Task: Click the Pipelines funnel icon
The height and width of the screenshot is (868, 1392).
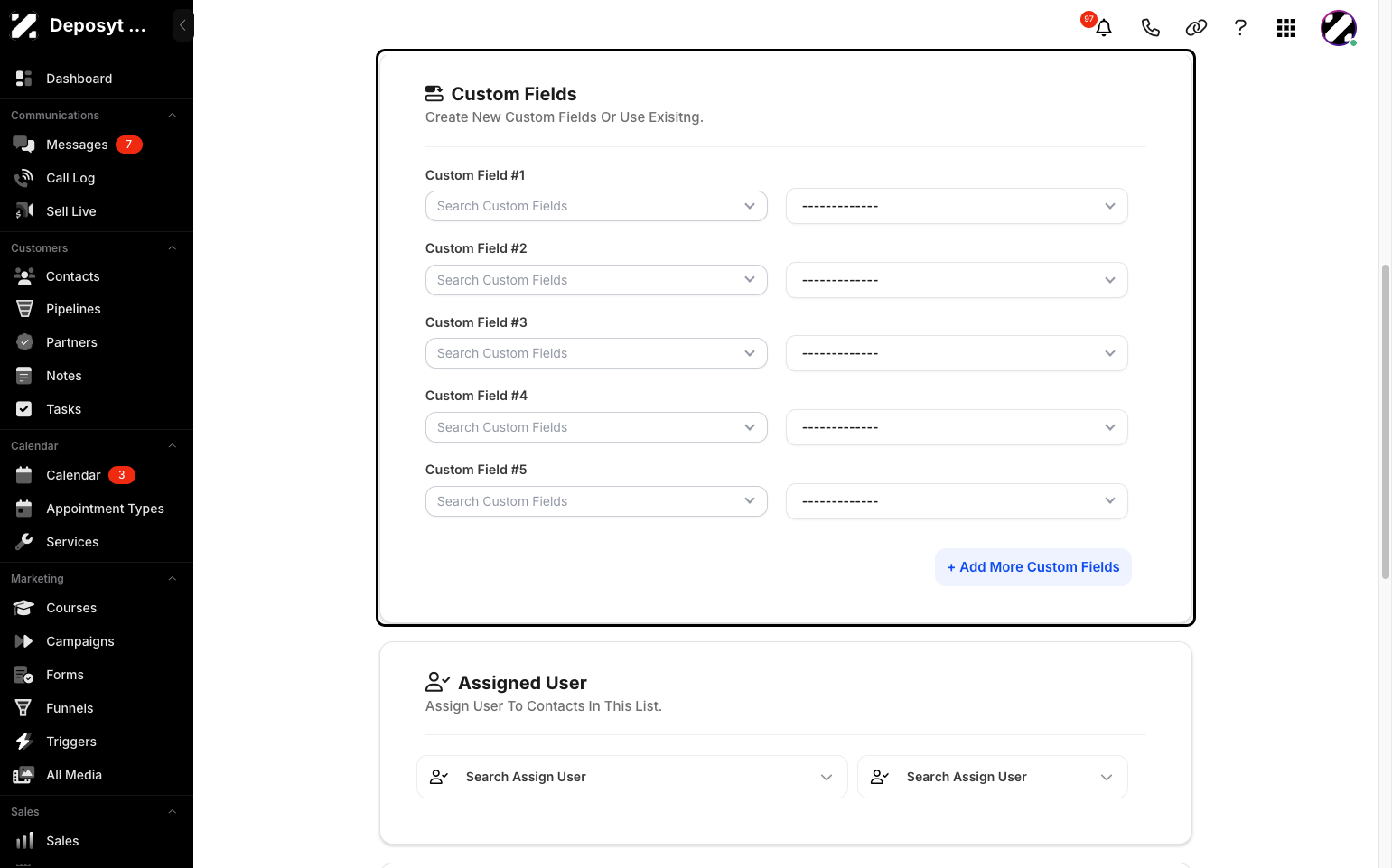Action: click(24, 309)
